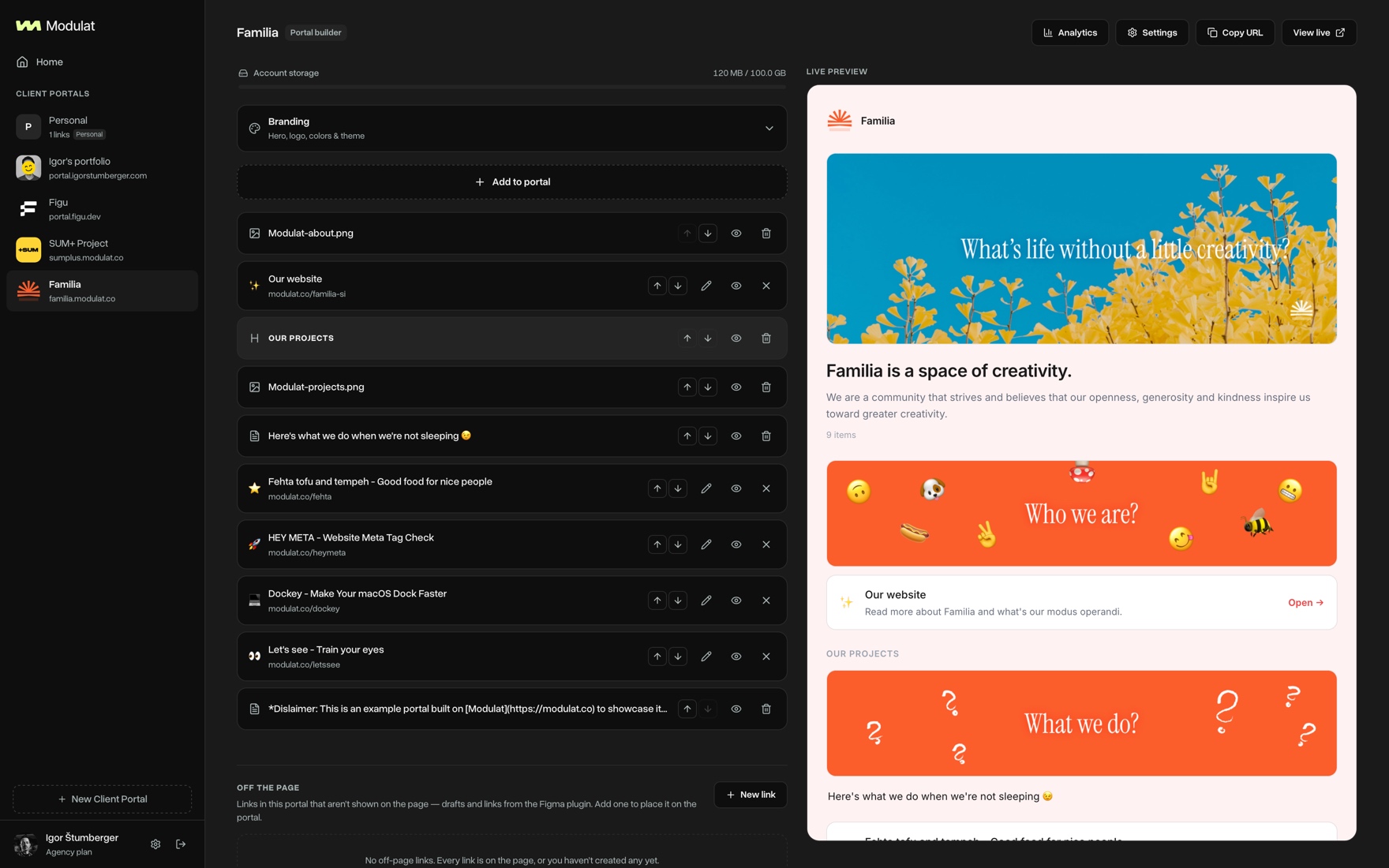This screenshot has height=868, width=1389.
Task: Open the SUM+ Project portal
Action: pos(102,250)
